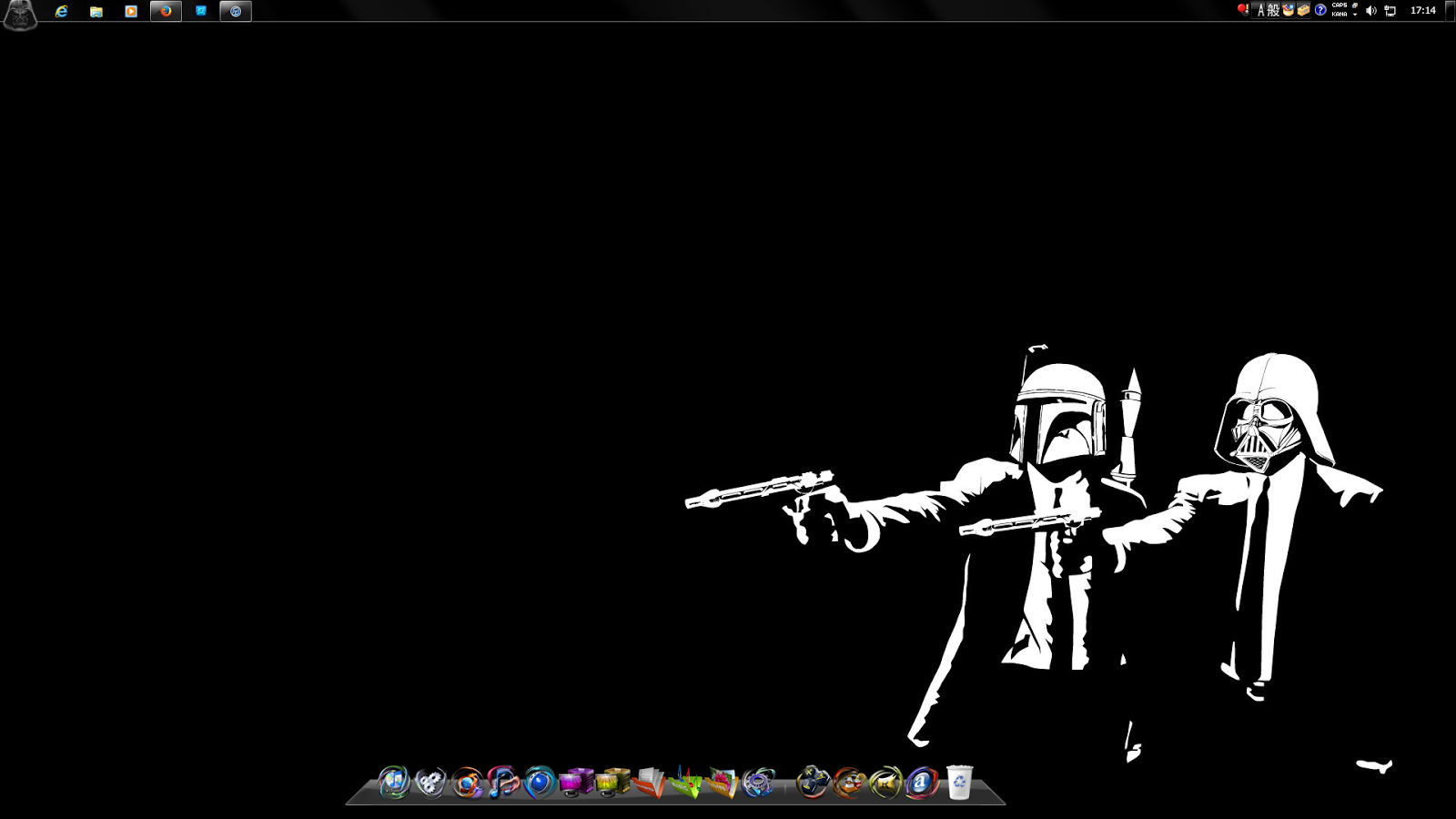Open the volume speaker tray icon
Screen dimensions: 1456x819
click(x=1371, y=11)
